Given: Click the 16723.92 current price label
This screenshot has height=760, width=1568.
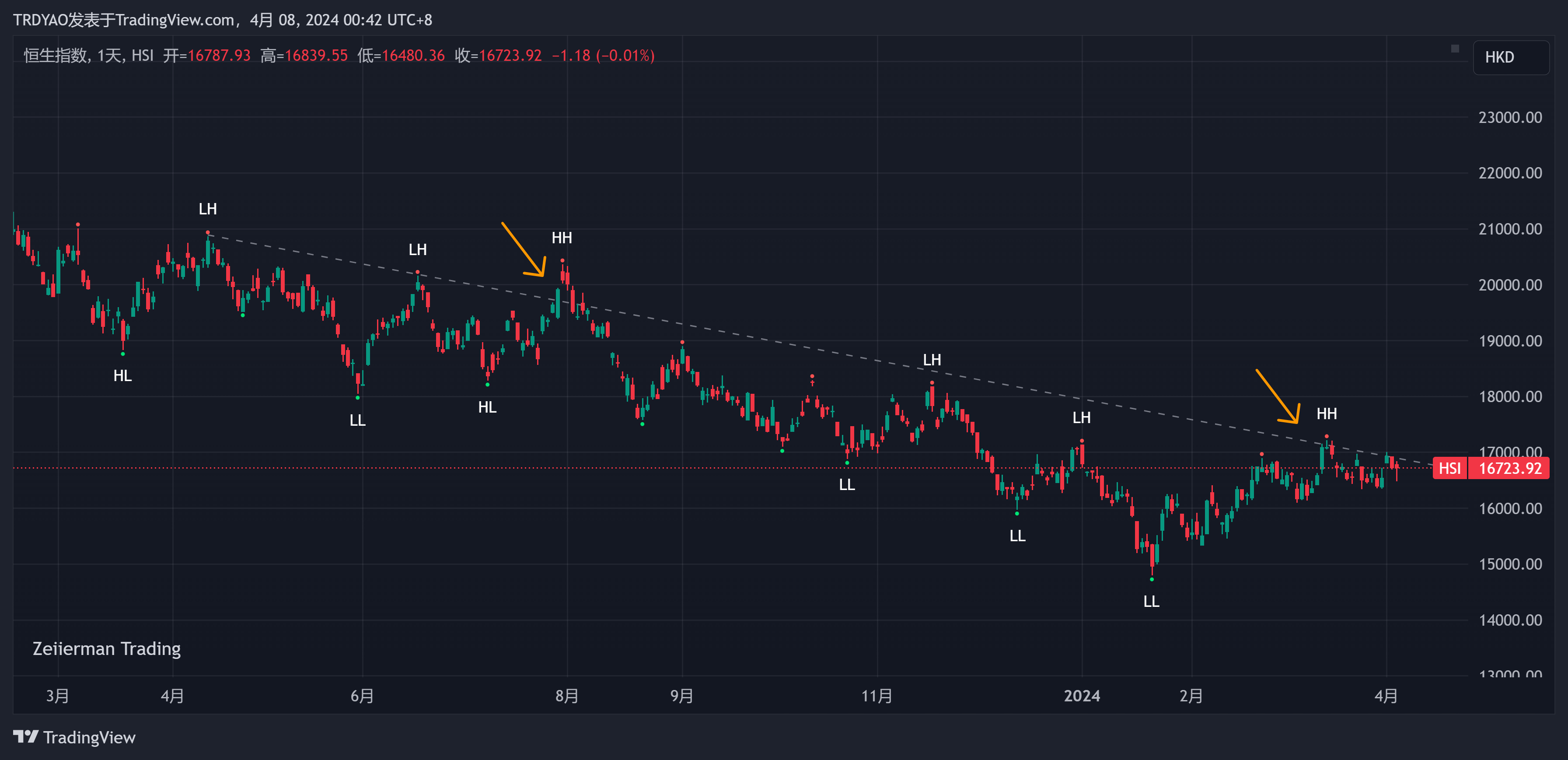Looking at the screenshot, I should 1509,468.
